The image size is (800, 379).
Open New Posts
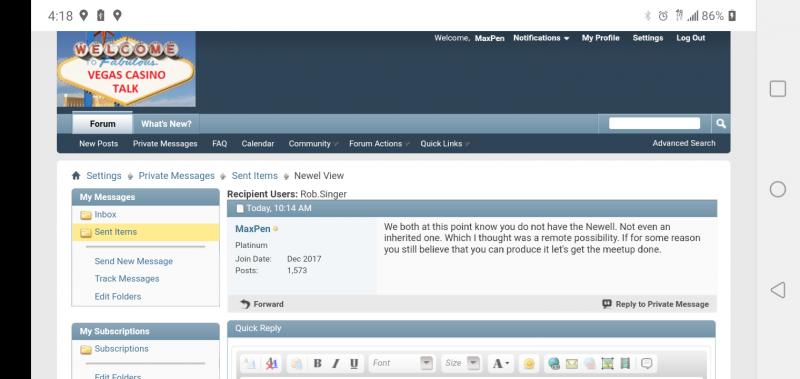98,144
